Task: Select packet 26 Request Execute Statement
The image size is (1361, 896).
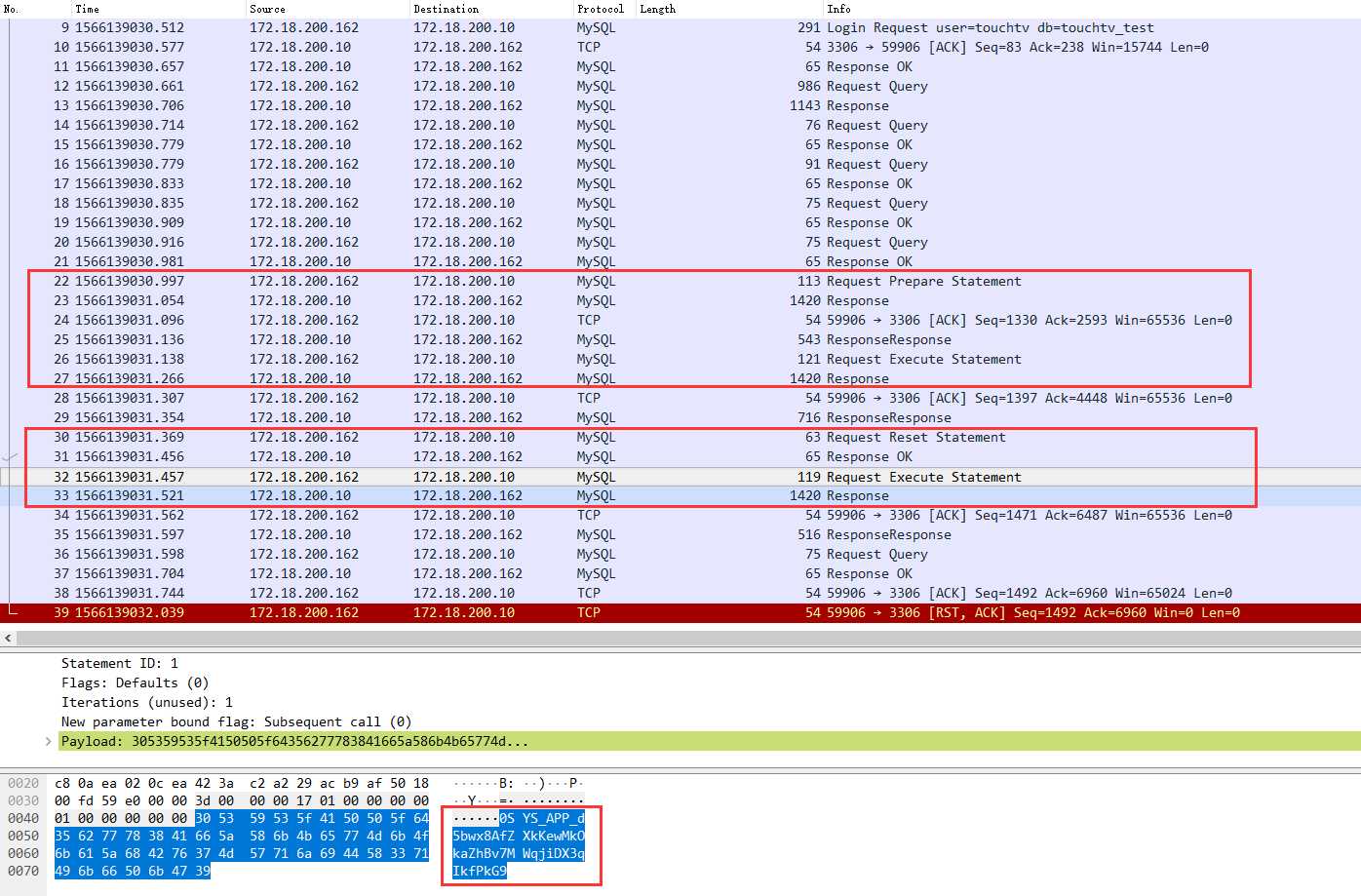Action: point(680,359)
